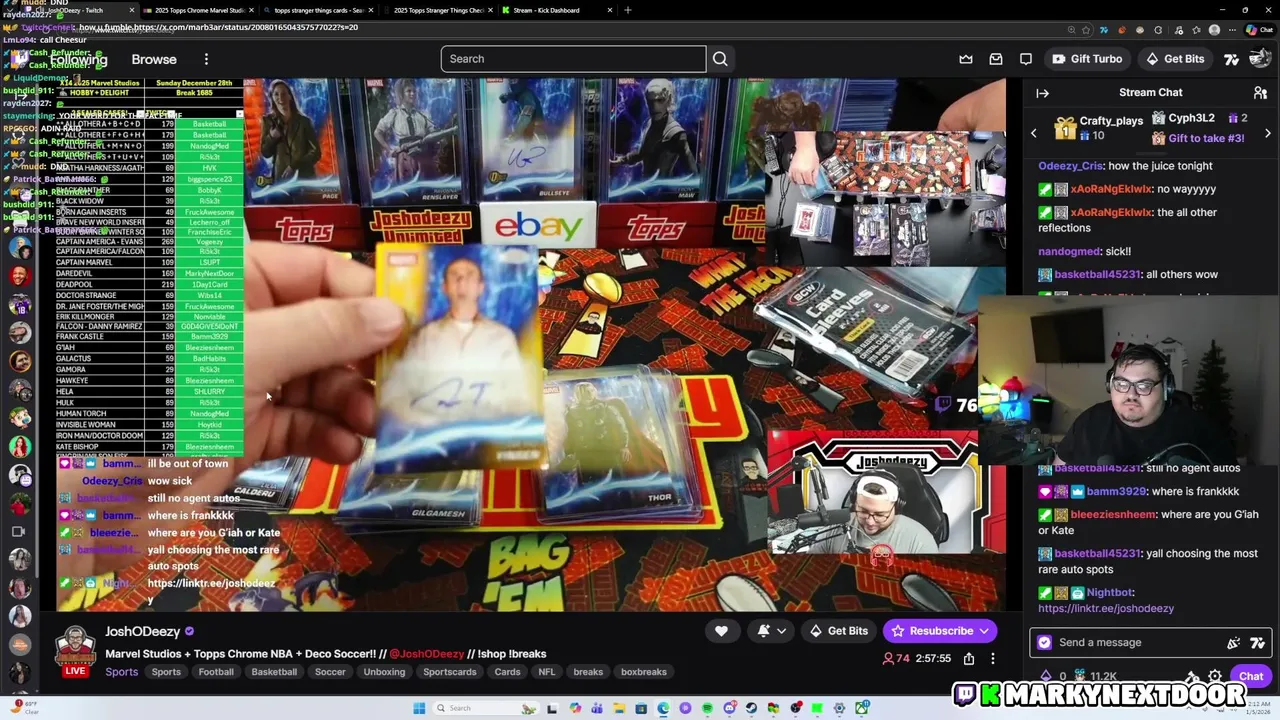Open the 7TV icon in top navigation
1280x720 pixels.
[1232, 59]
